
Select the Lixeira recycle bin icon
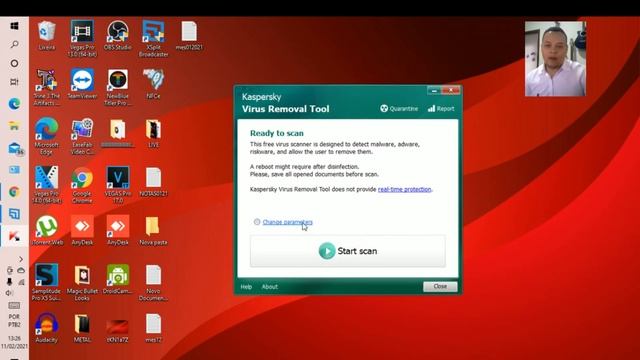click(47, 36)
